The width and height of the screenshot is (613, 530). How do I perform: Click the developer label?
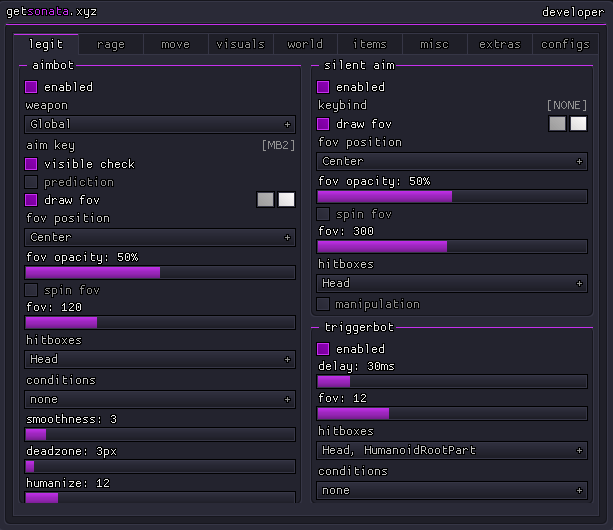click(x=573, y=12)
